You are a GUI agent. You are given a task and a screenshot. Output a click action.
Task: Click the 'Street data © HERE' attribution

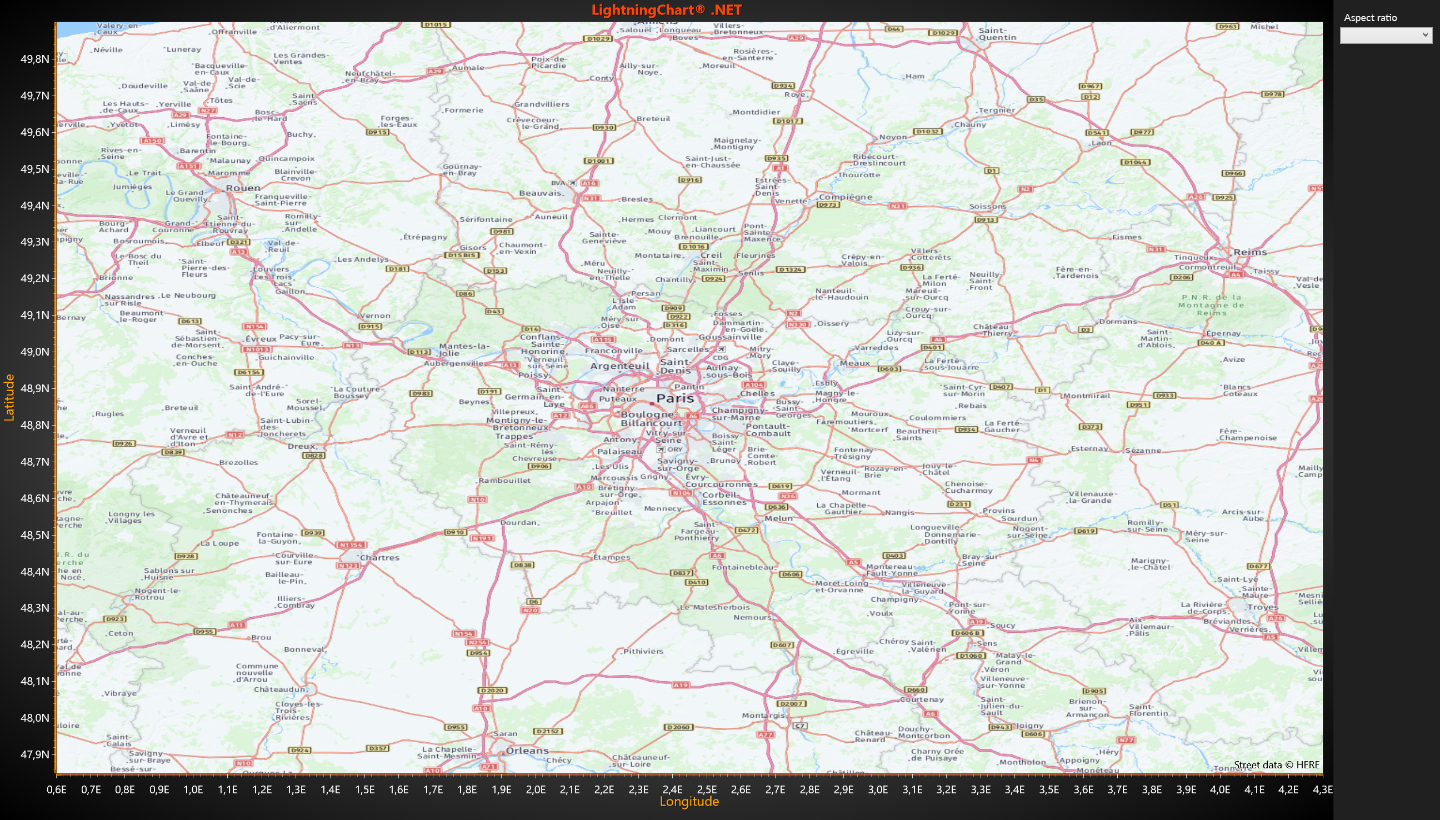point(1277,765)
